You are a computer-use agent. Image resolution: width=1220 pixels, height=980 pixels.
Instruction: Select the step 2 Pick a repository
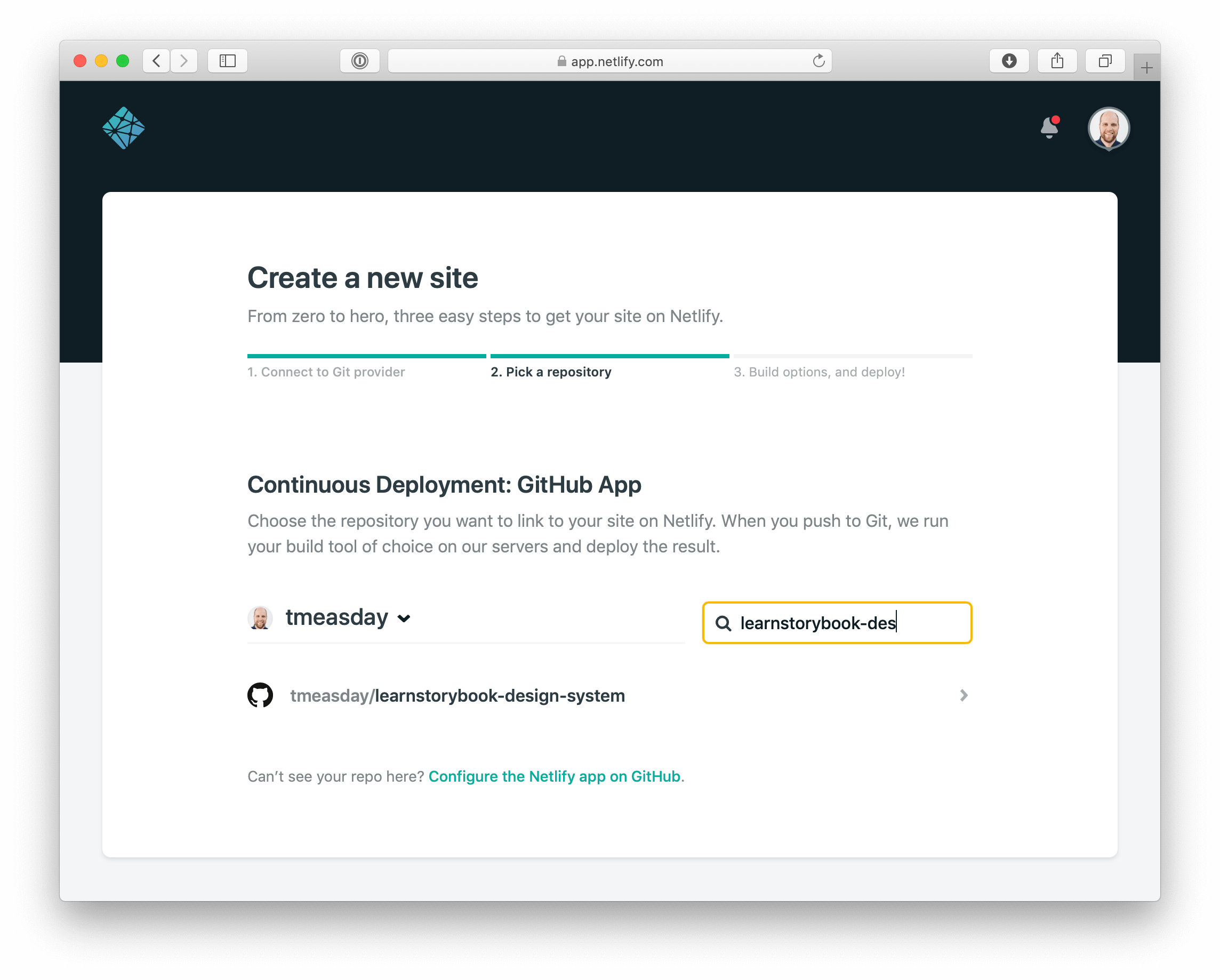click(551, 371)
